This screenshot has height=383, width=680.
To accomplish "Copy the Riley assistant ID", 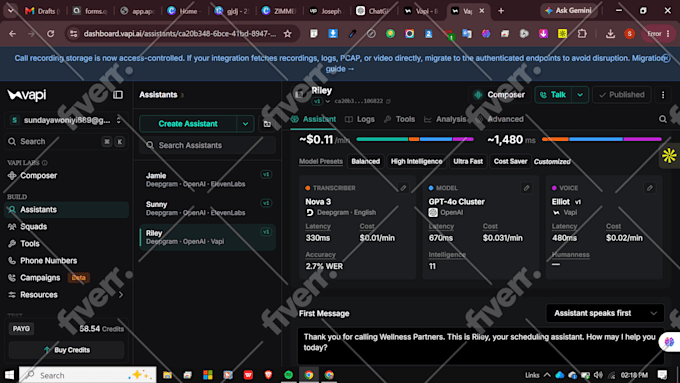I will pos(389,101).
